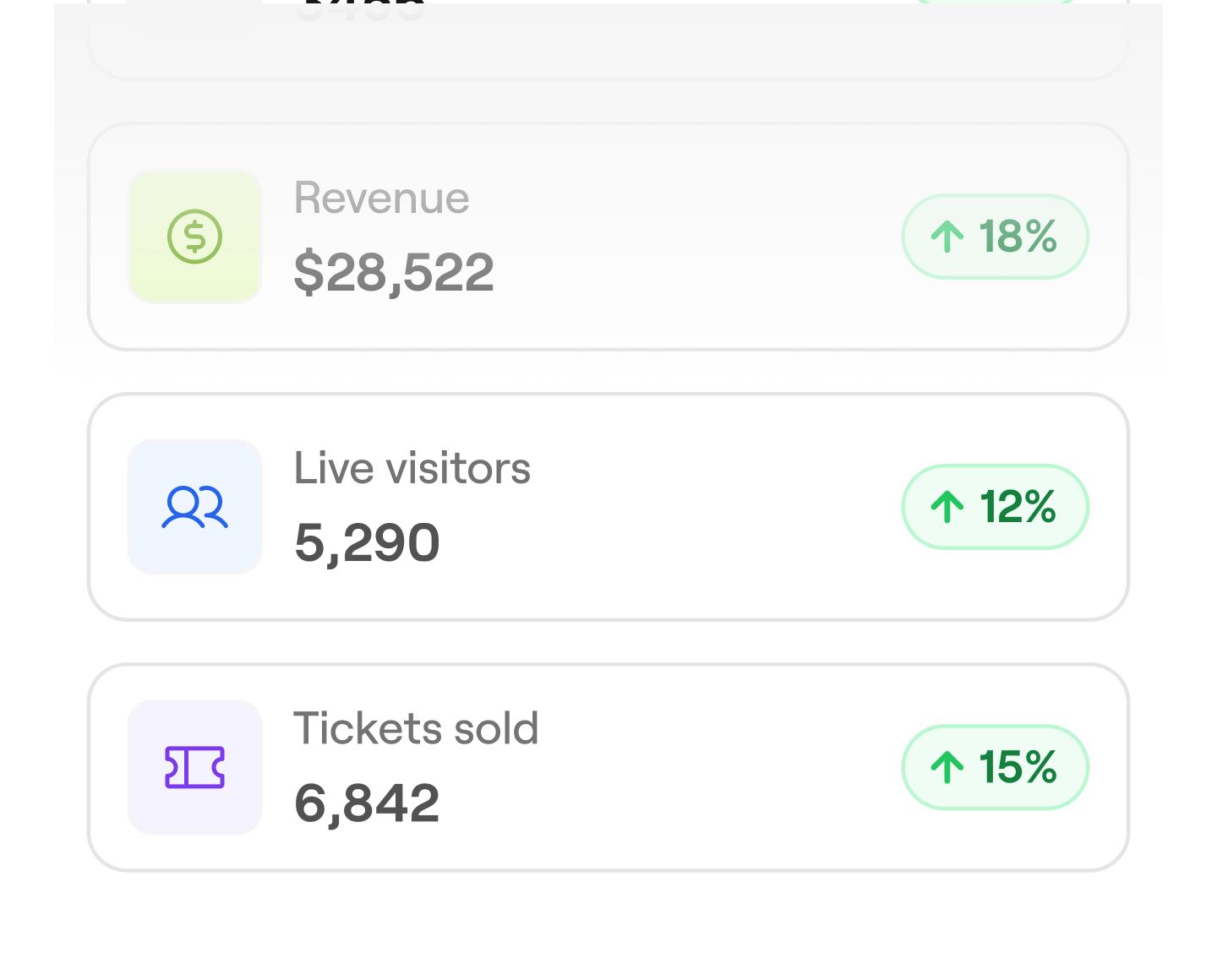Click the Revenue label text
The height and width of the screenshot is (980, 1217).
381,199
